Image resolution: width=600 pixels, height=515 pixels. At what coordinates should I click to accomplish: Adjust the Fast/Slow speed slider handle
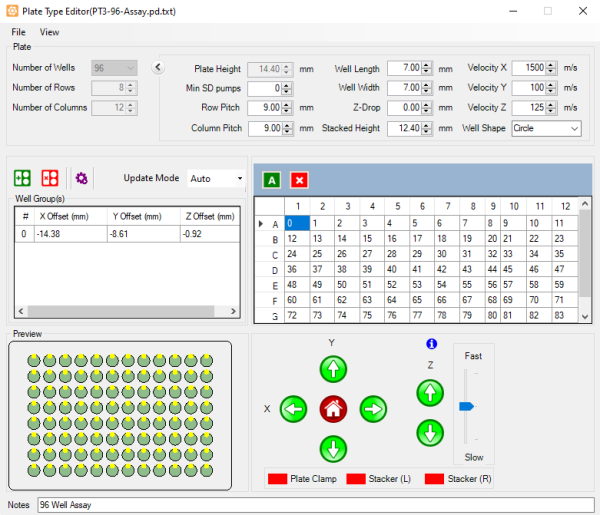point(466,406)
